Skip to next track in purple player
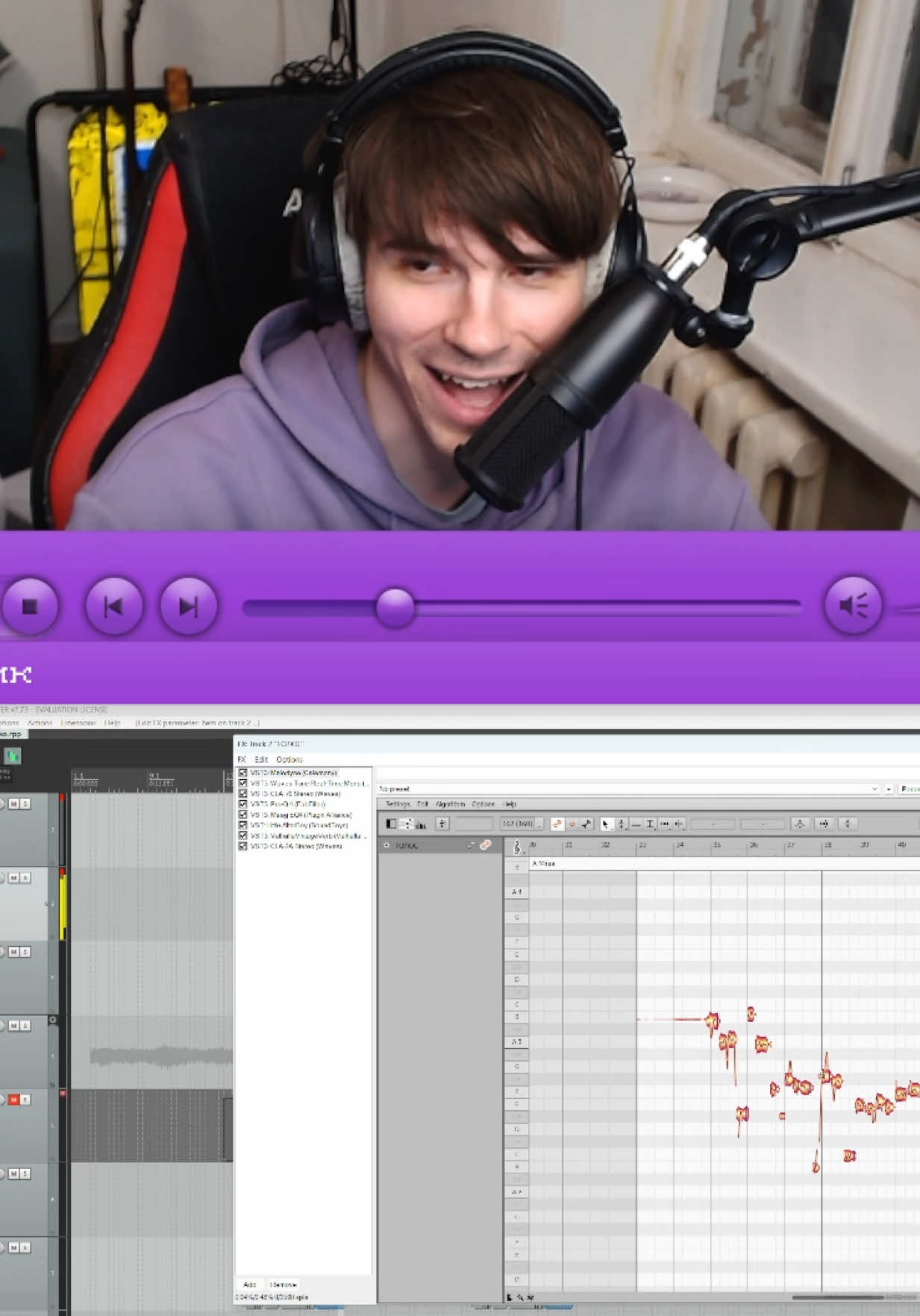Viewport: 920px width, 1316px height. 188,606
